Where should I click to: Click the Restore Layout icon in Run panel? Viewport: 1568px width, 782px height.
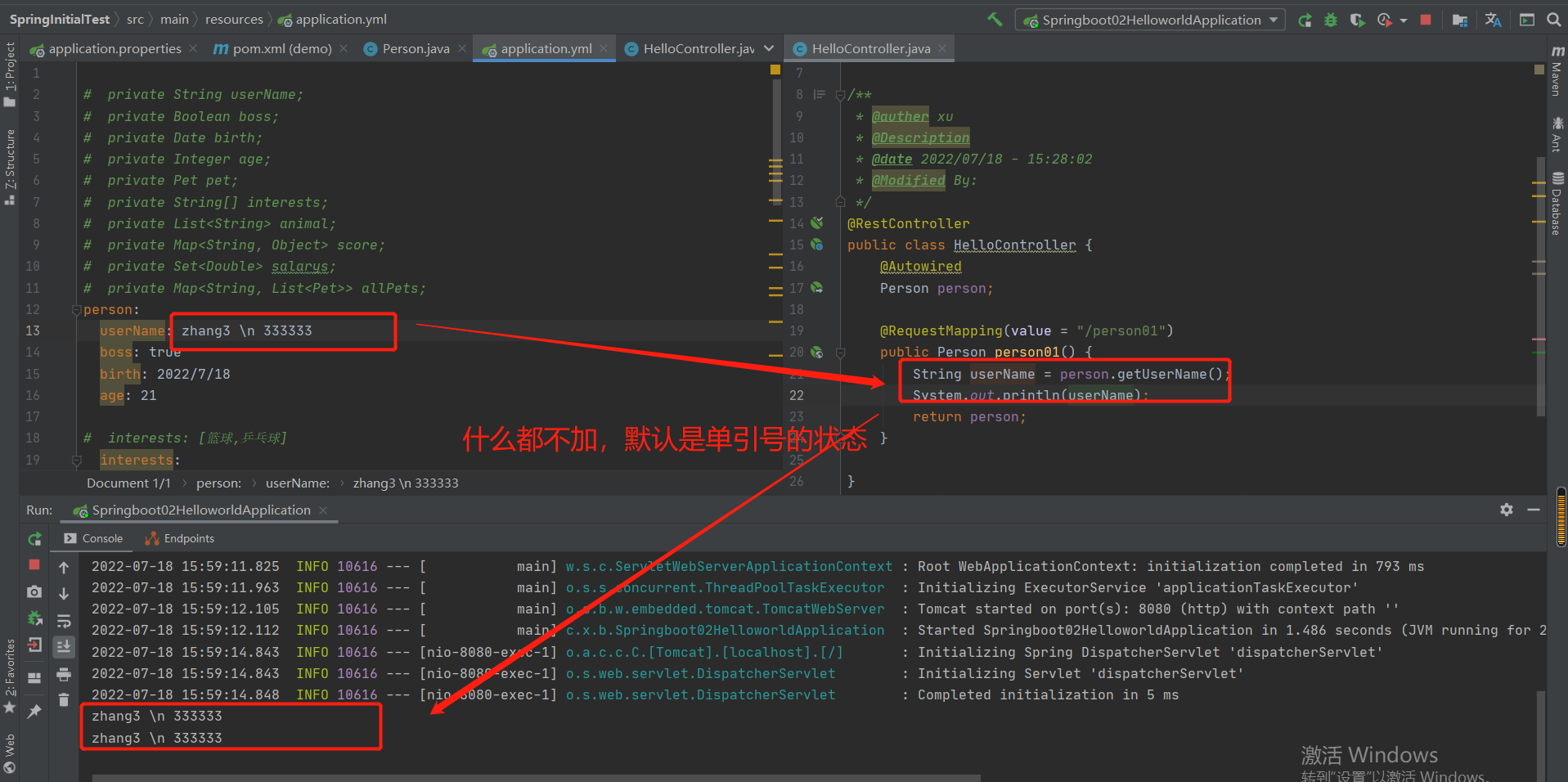click(x=34, y=677)
